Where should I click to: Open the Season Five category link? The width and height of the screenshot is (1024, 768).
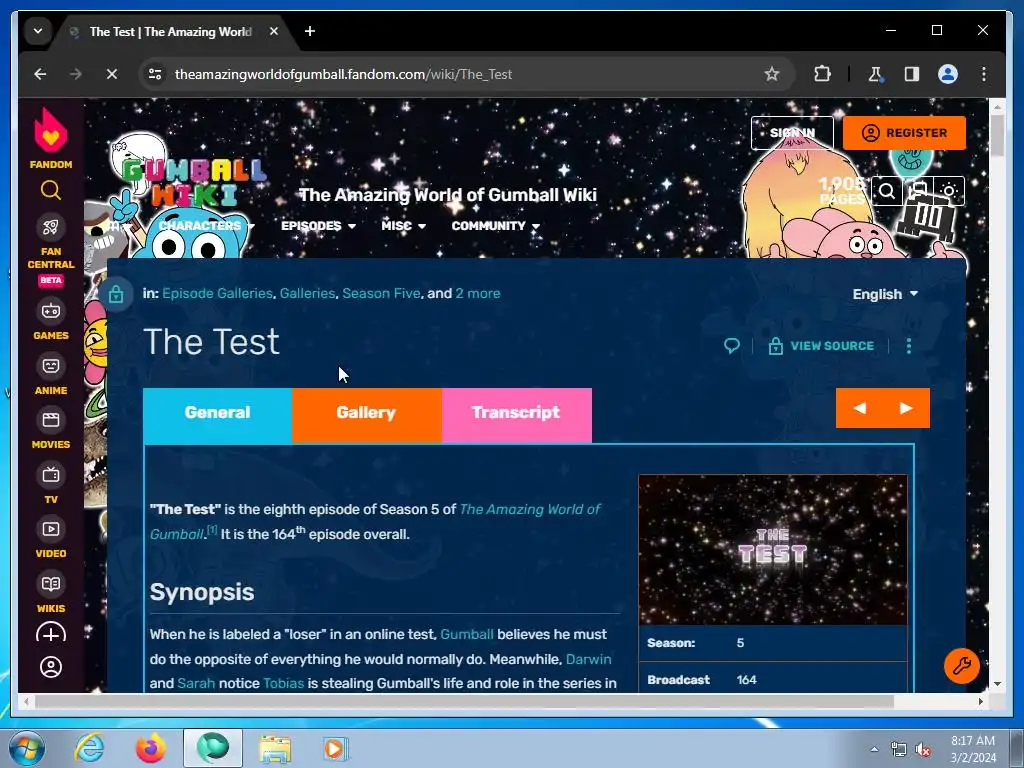pos(381,293)
